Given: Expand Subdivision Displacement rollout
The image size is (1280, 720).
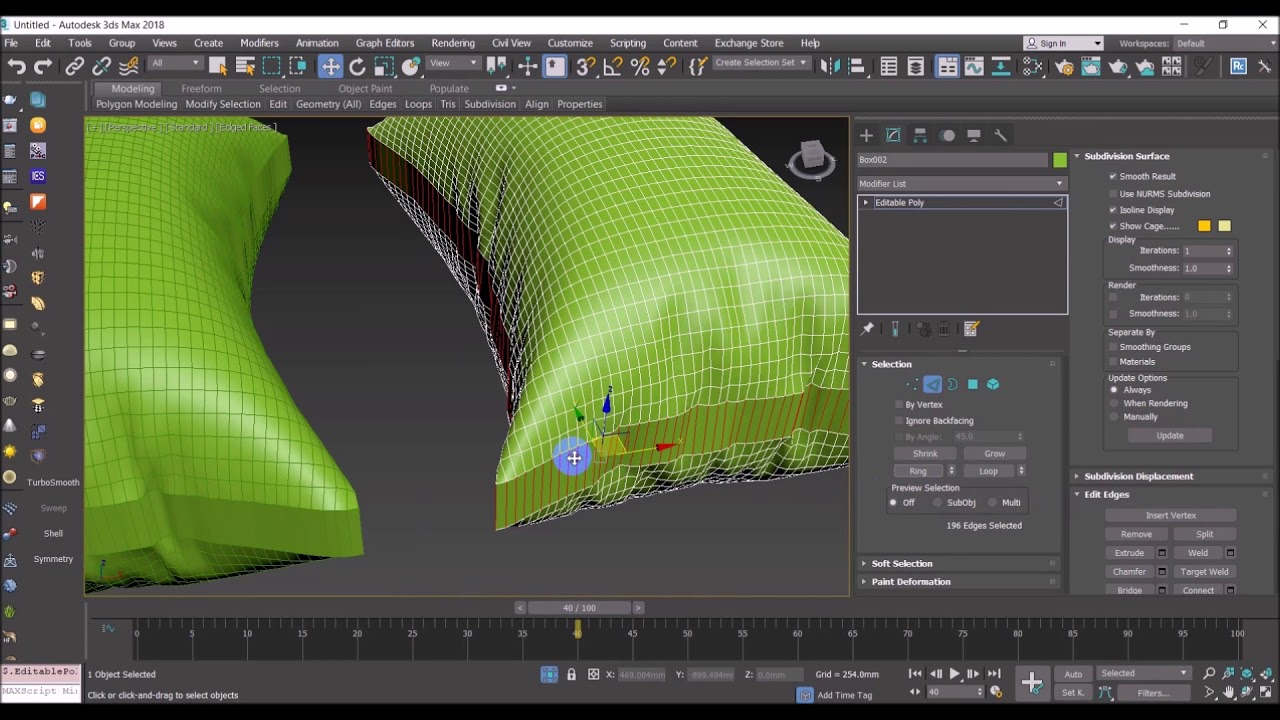Looking at the screenshot, I should click(x=1138, y=476).
